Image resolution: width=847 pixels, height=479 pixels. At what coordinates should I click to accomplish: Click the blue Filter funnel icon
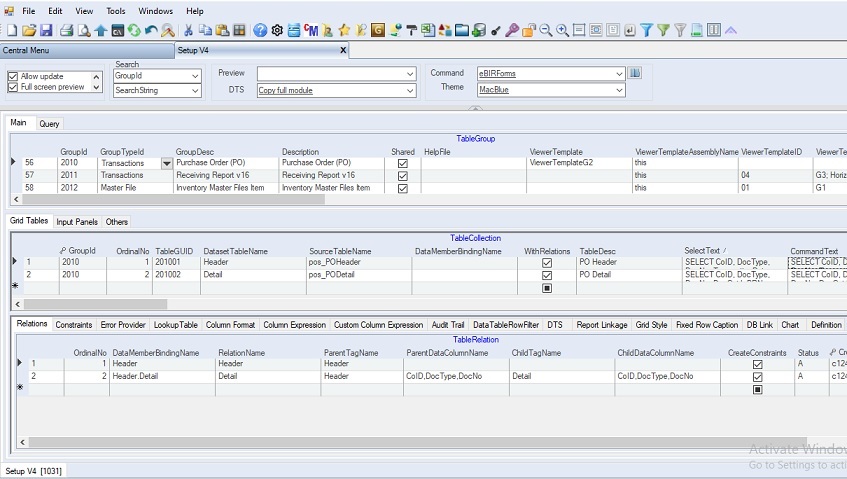(646, 30)
